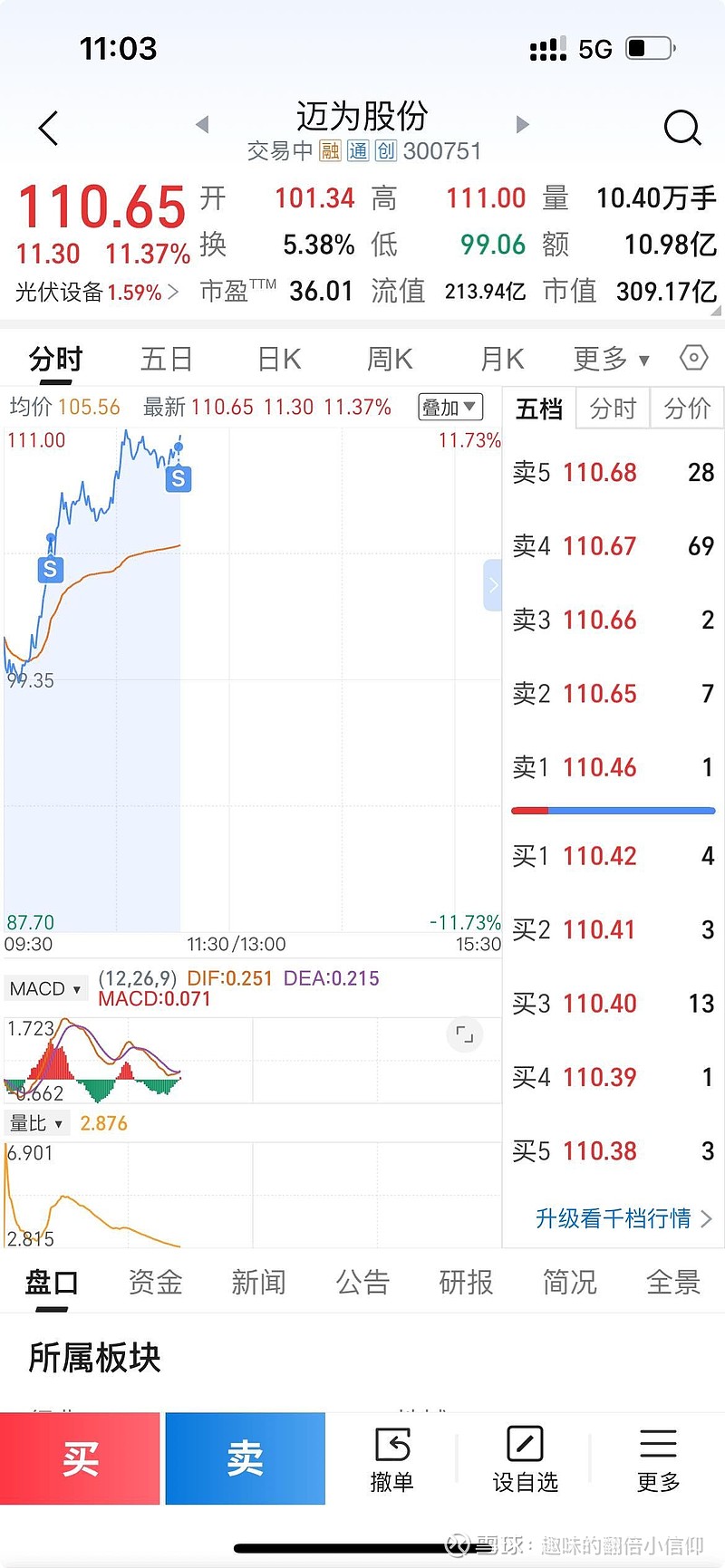
Task: Open the search magnifier icon
Action: [682, 128]
